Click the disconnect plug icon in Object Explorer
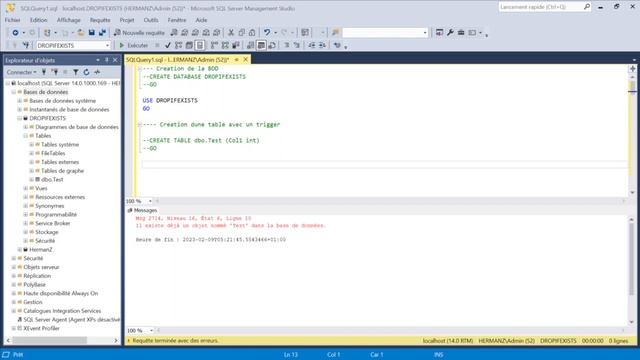 point(55,72)
